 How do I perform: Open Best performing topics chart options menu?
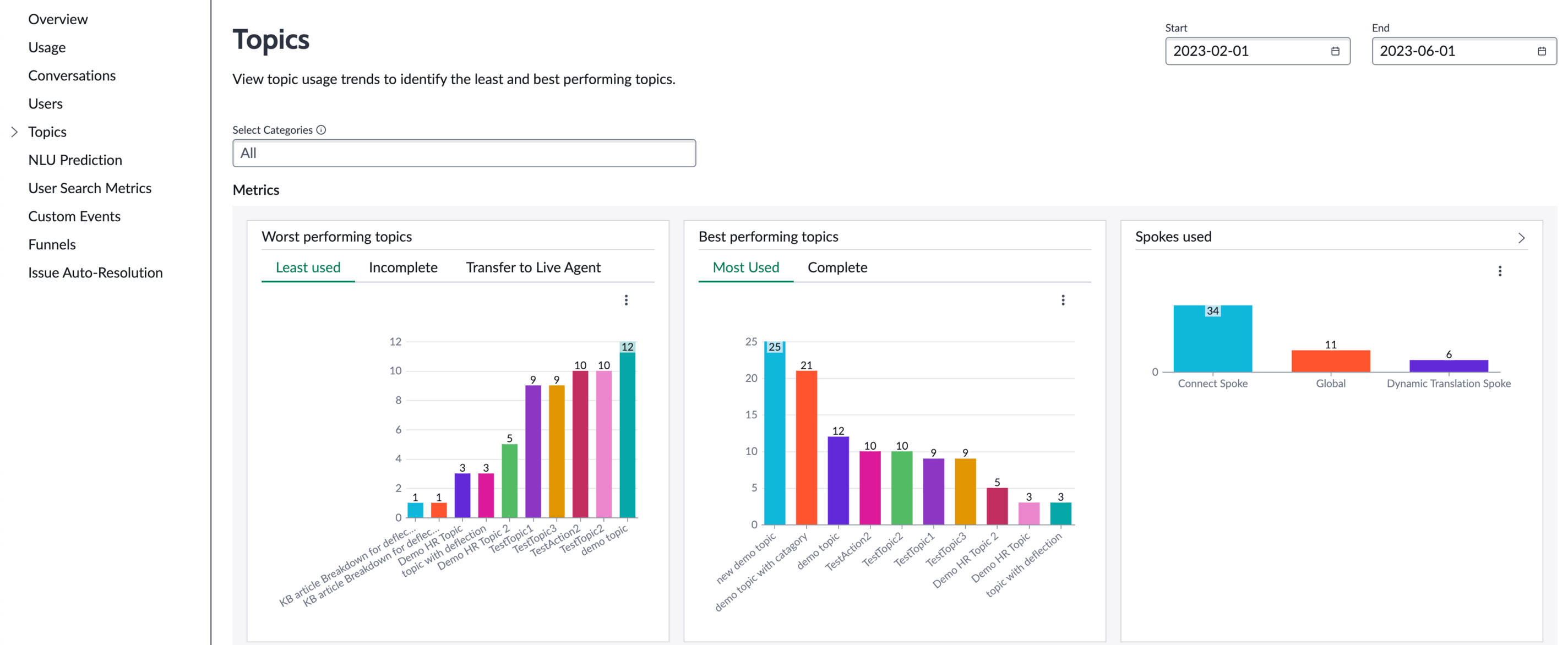(1063, 300)
